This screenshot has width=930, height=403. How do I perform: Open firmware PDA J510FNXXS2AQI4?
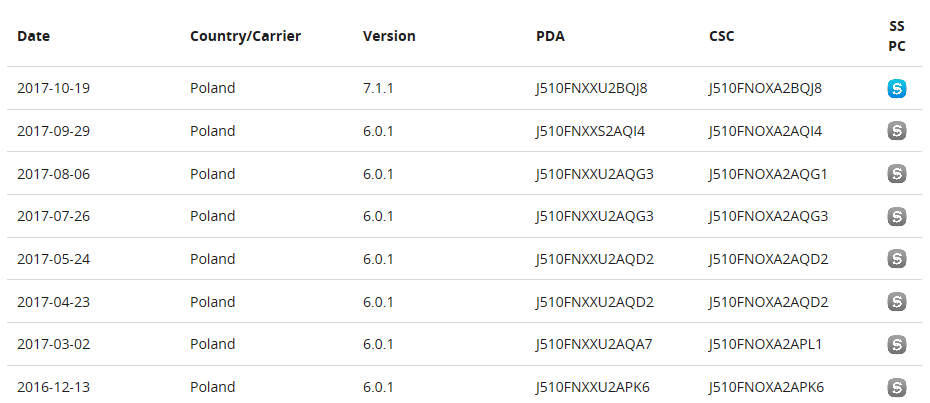pyautogui.click(x=590, y=131)
